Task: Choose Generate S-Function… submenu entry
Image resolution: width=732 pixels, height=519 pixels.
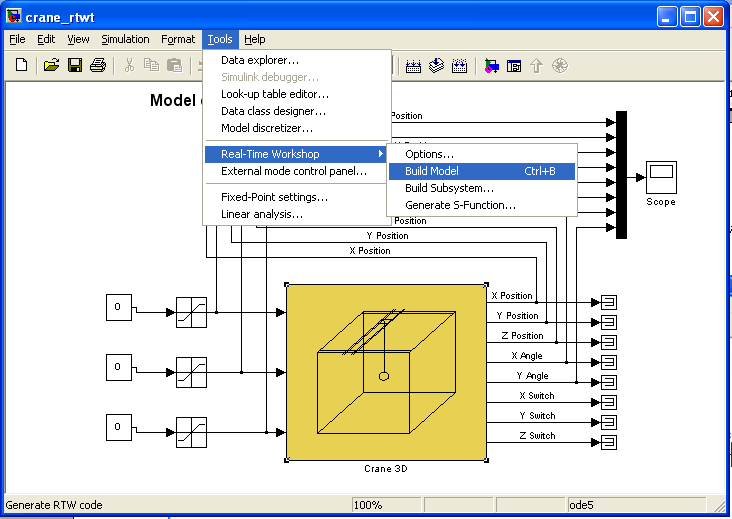Action: pyautogui.click(x=482, y=205)
